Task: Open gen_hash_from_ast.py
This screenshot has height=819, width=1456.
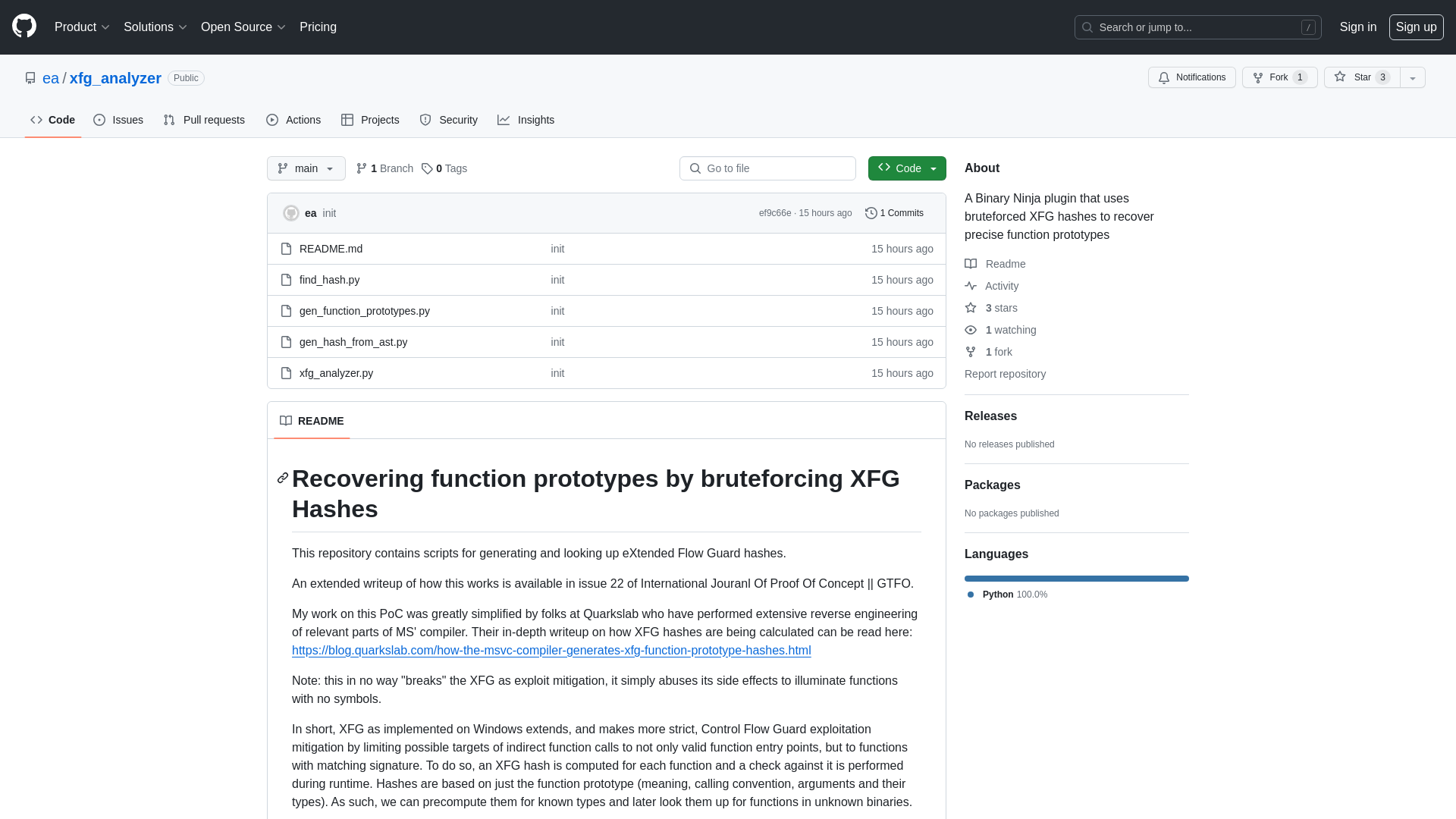Action: [x=353, y=342]
